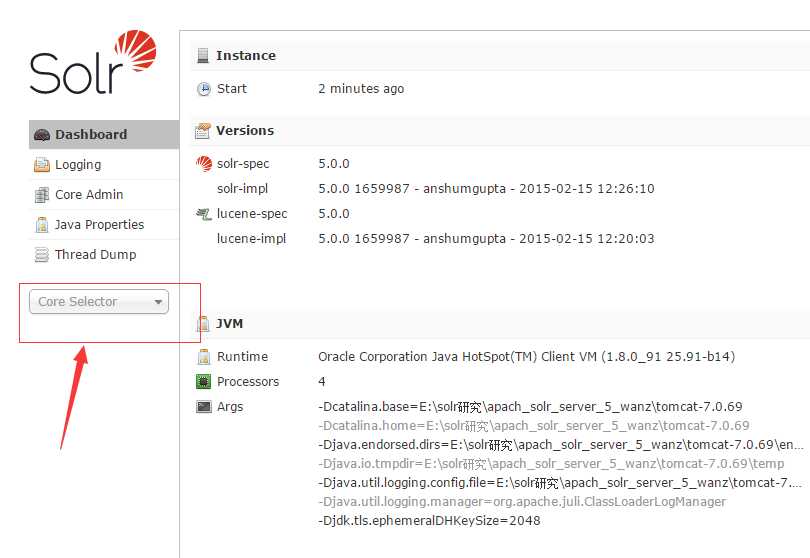810x558 pixels.
Task: Open Thread Dump page
Action: 104,255
